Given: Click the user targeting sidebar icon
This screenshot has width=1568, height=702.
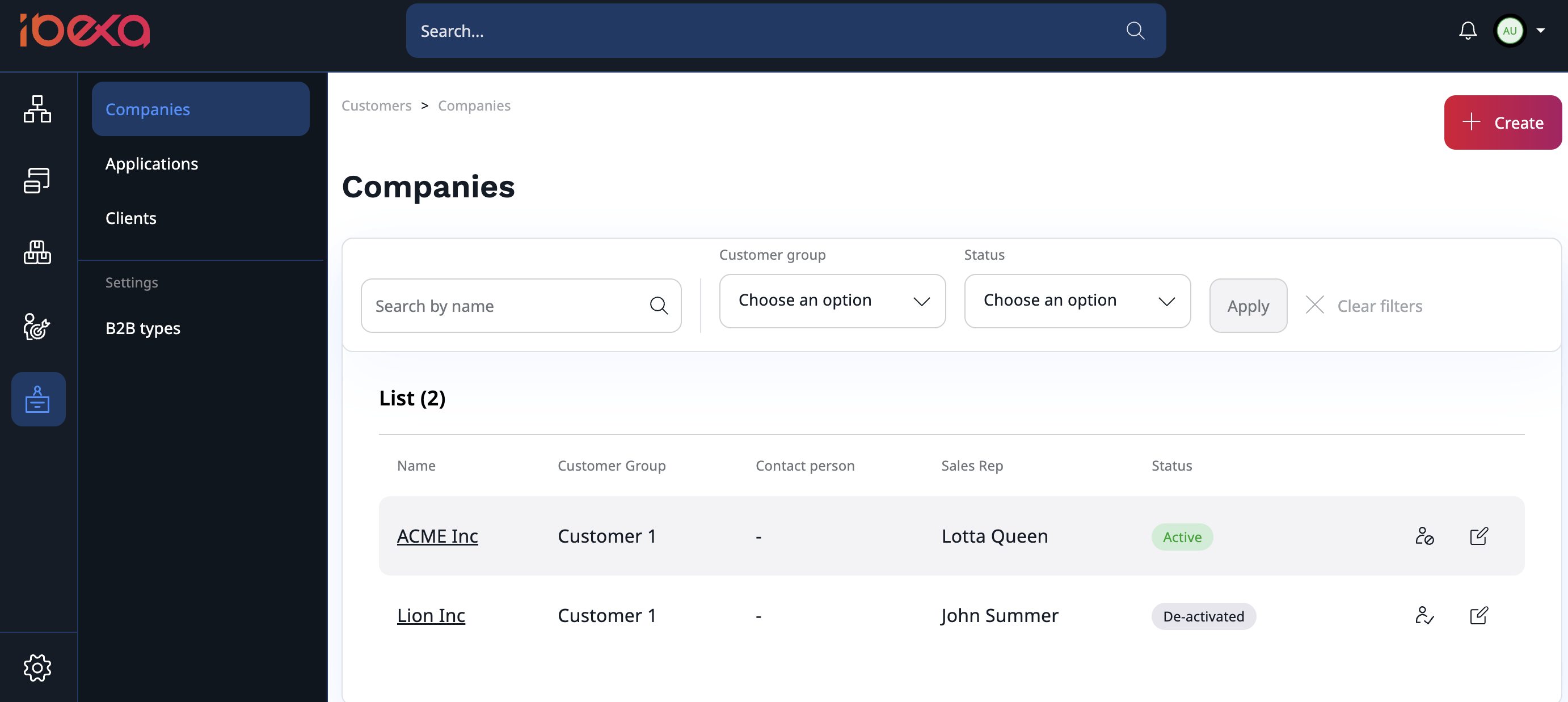Looking at the screenshot, I should point(37,327).
